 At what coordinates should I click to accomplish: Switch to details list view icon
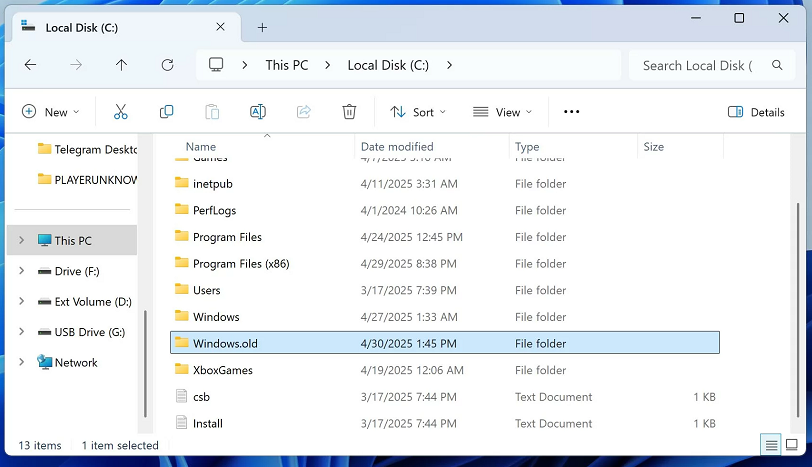(770, 445)
